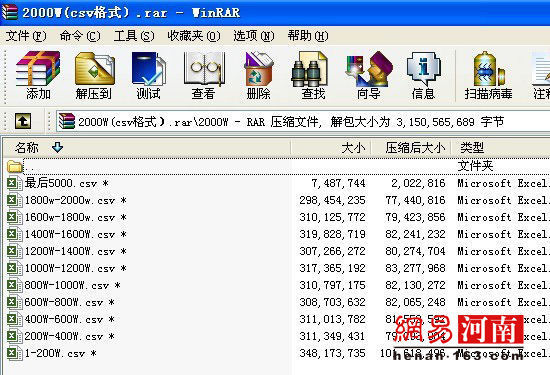Click archive icon in address bar

(x=67, y=121)
